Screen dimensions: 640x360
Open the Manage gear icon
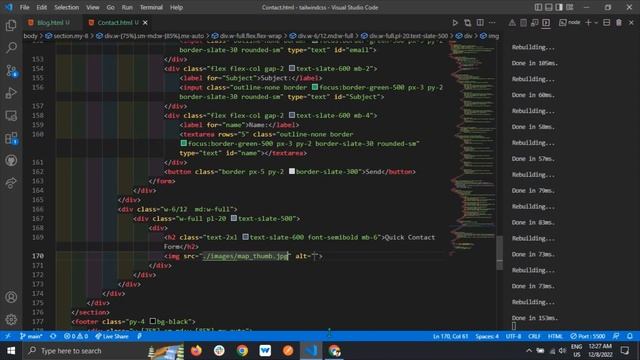click(x=11, y=319)
